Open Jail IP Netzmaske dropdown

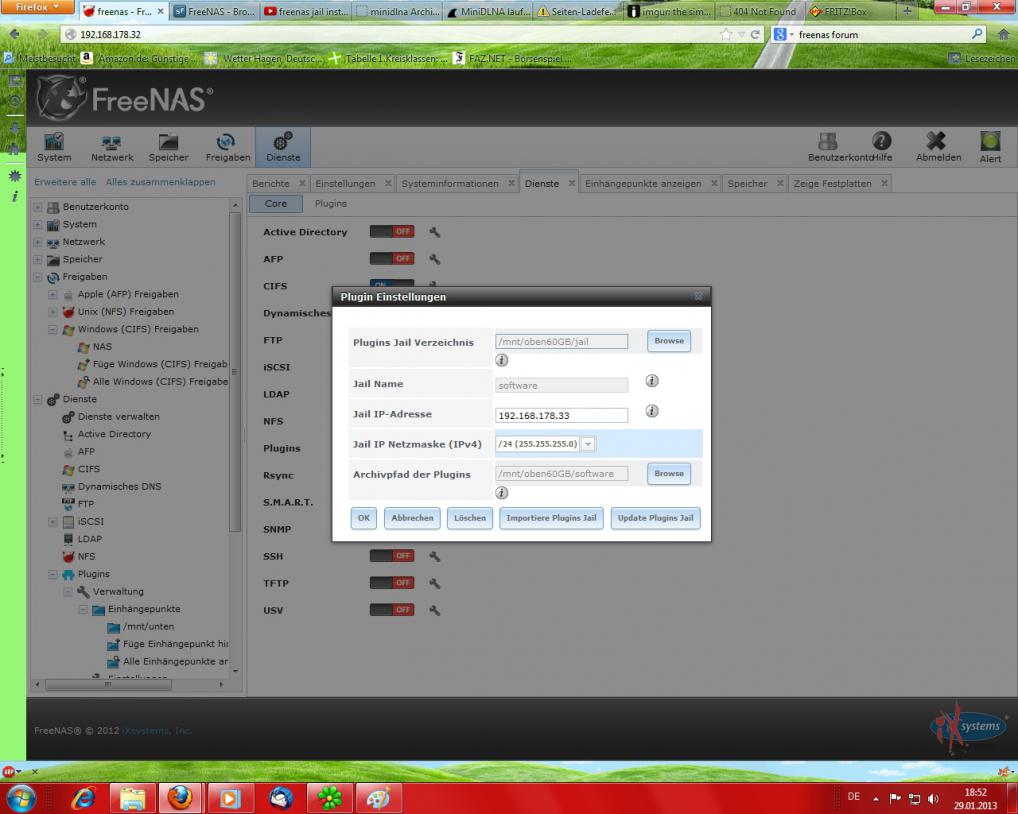pyautogui.click(x=588, y=444)
